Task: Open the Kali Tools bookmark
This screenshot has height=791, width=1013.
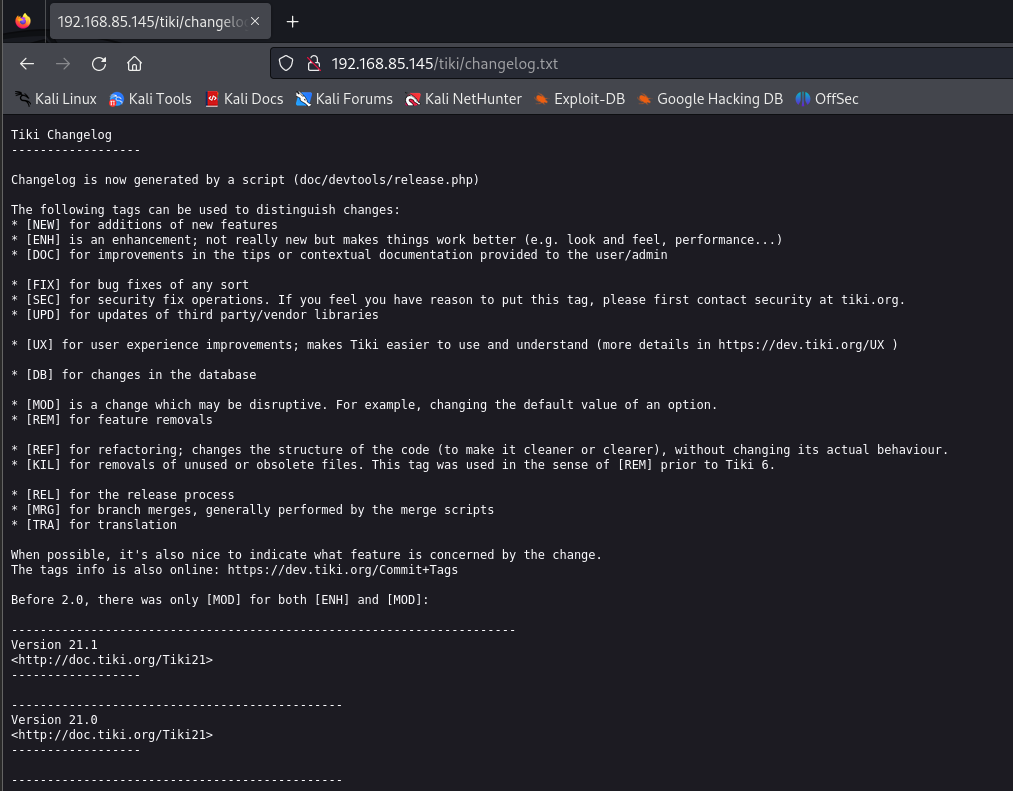Action: [x=150, y=99]
